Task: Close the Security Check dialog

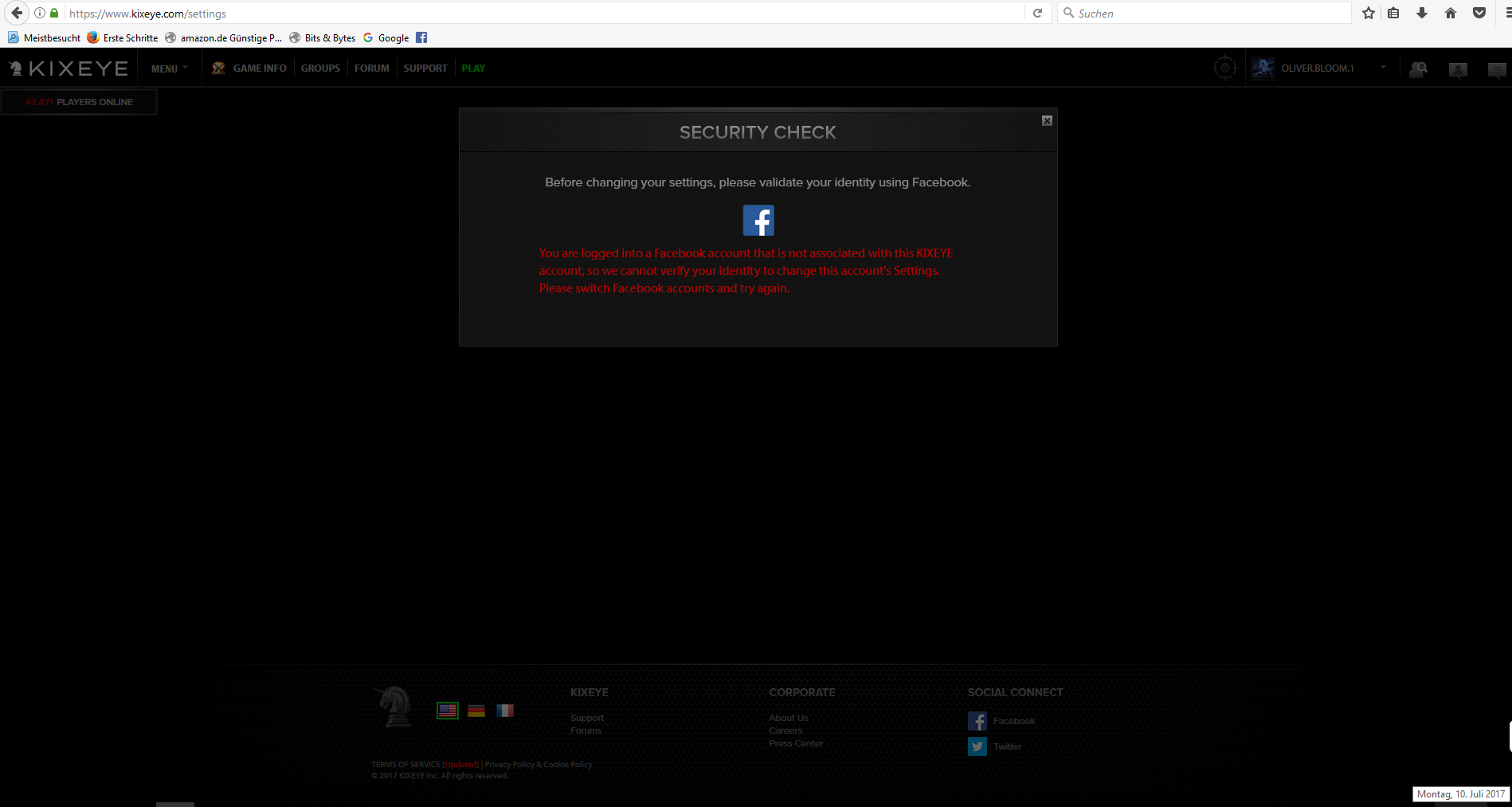Action: (x=1047, y=120)
